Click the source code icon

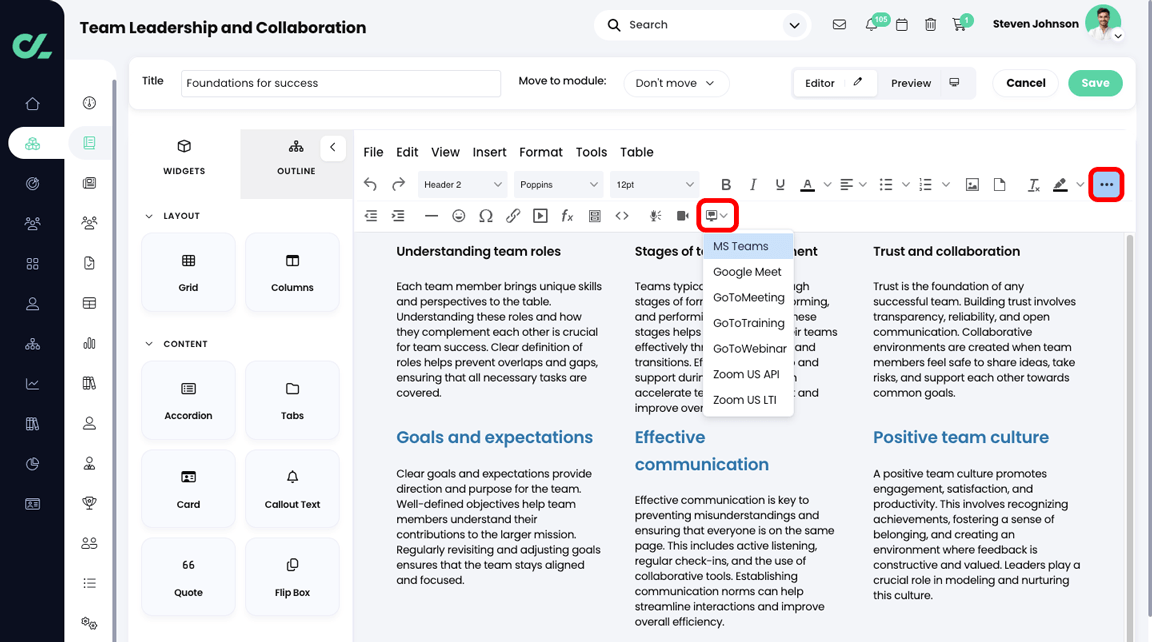pos(622,215)
